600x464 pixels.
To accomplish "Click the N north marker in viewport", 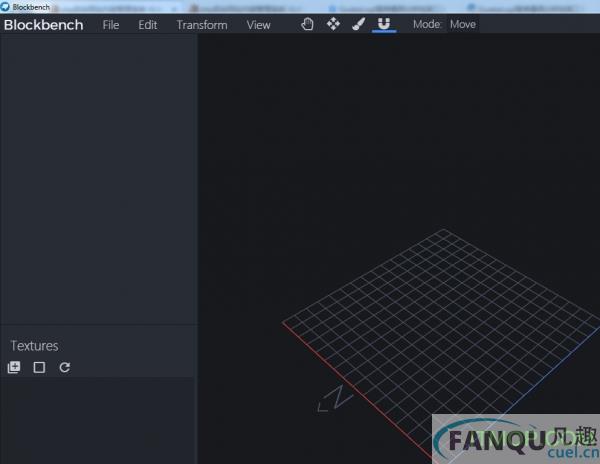I will point(335,398).
